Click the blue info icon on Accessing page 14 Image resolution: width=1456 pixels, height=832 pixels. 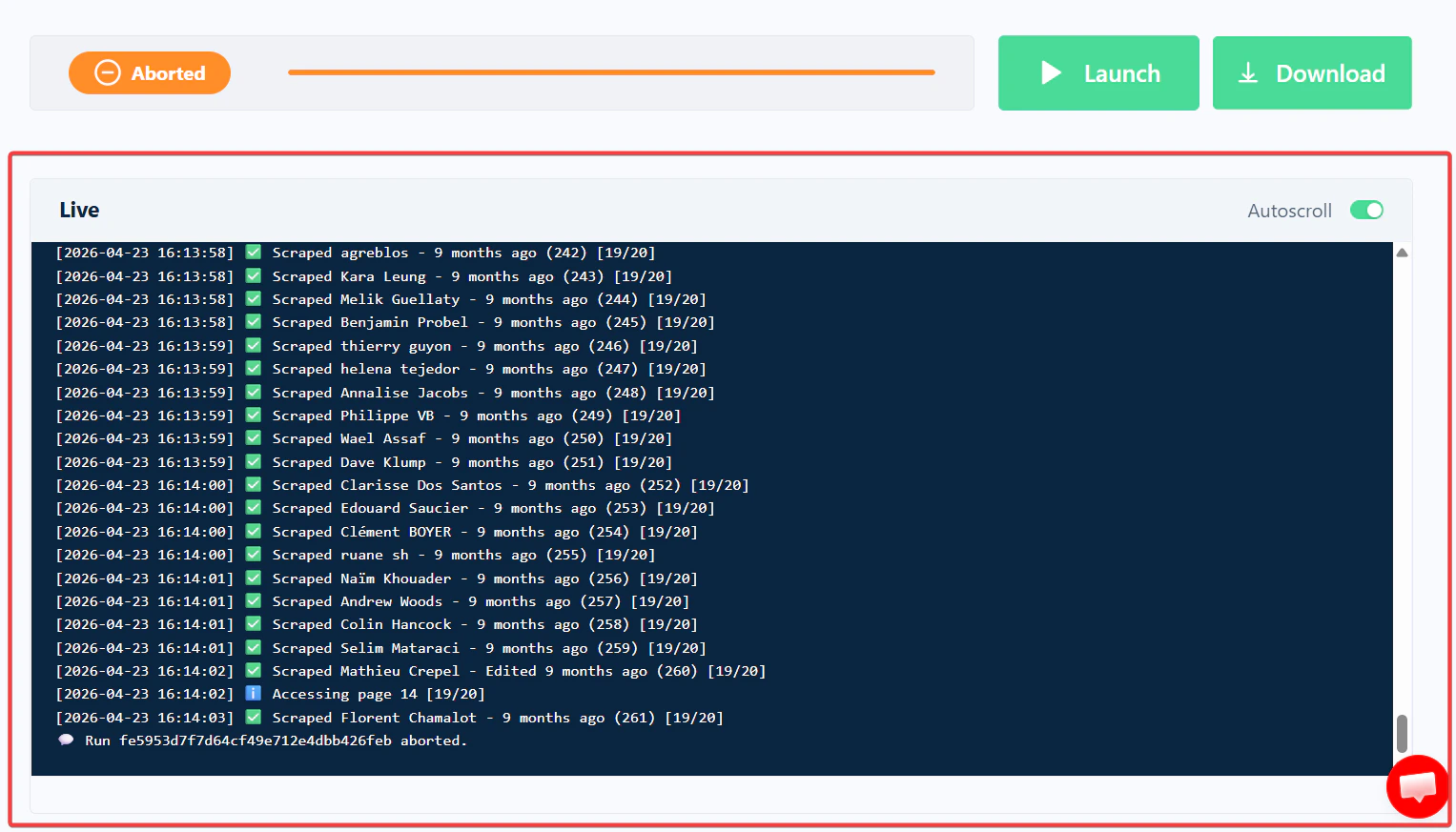(254, 694)
